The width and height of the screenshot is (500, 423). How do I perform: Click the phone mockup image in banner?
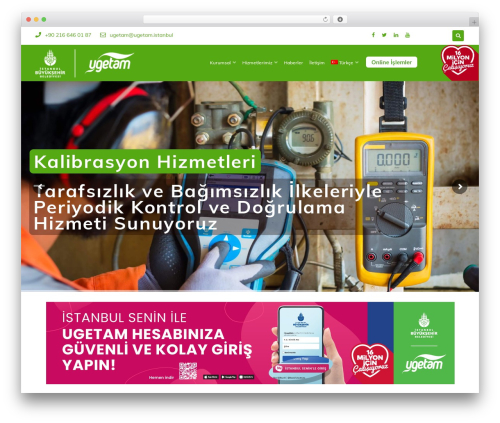302,344
